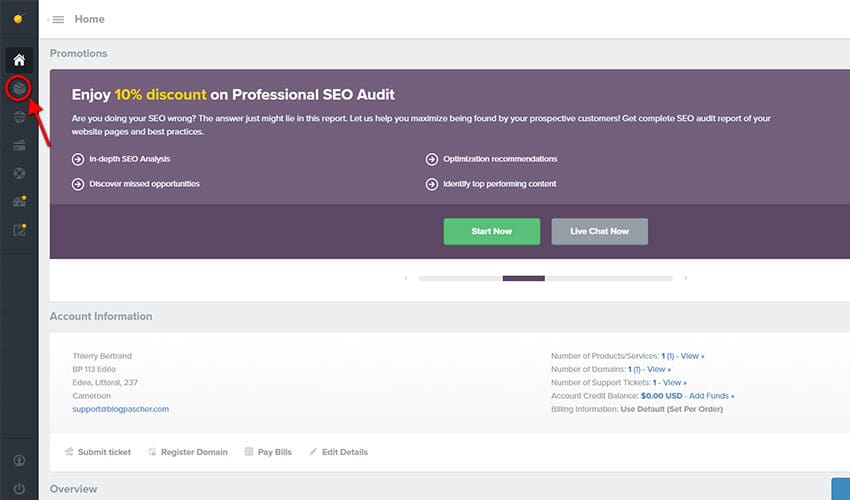Open the Services cube icon in sidebar
Screen dimensions: 850x500
pos(19,88)
